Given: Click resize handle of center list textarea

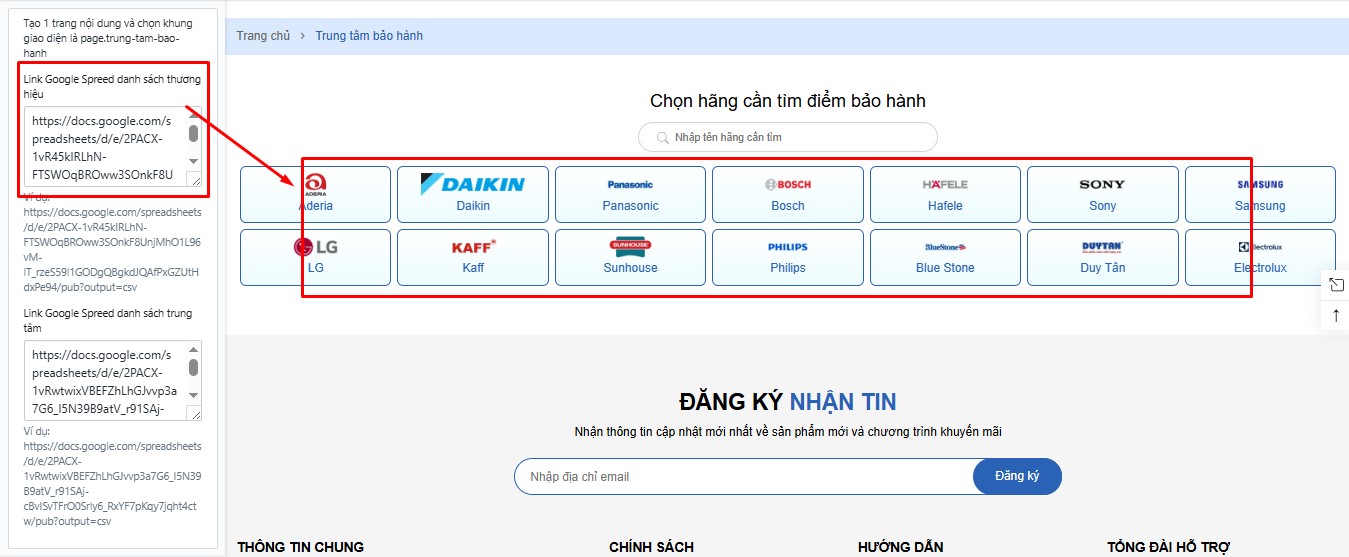Looking at the screenshot, I should [x=194, y=414].
